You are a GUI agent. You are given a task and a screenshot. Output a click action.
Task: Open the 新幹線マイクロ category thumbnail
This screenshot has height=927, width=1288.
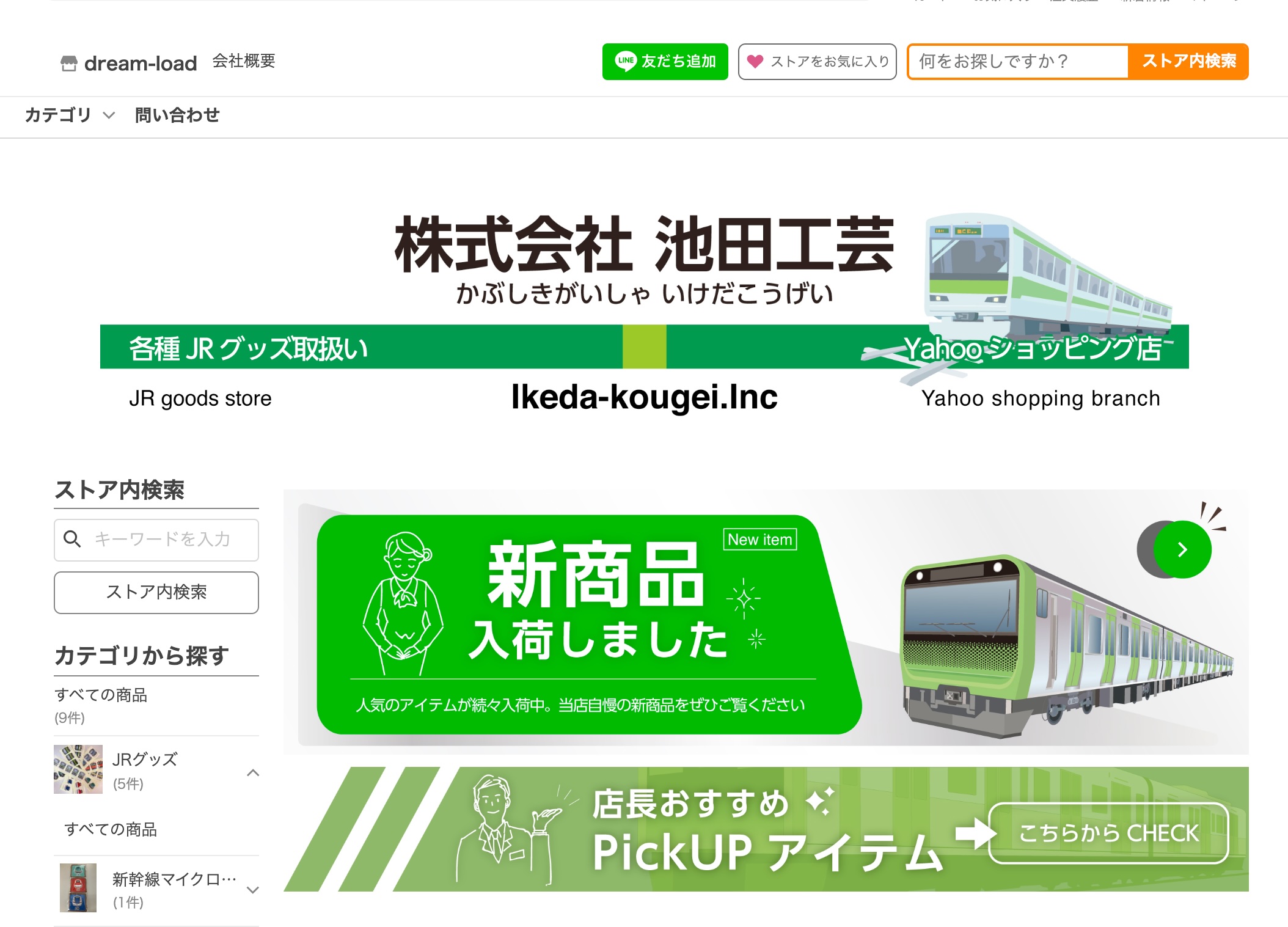click(x=78, y=888)
